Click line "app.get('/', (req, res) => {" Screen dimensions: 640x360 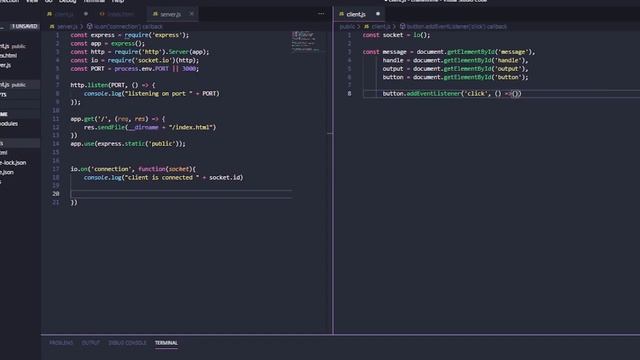coord(118,119)
